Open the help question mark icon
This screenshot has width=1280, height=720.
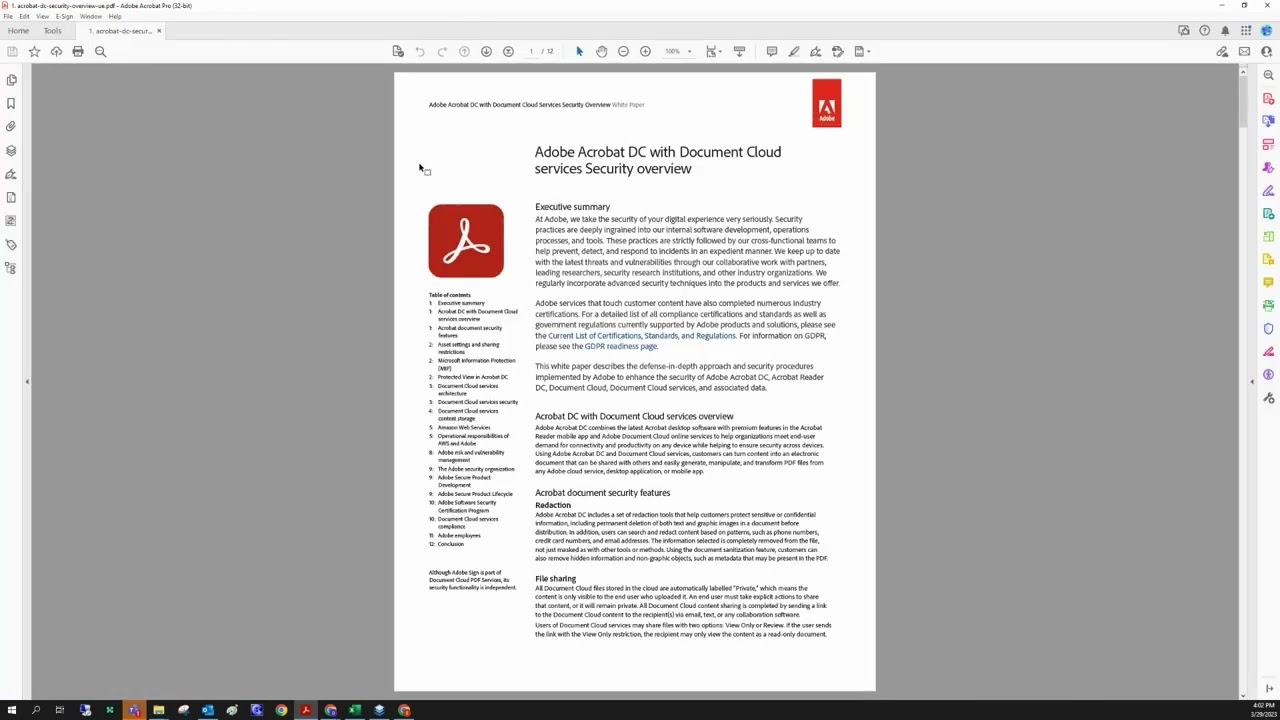tap(1205, 31)
